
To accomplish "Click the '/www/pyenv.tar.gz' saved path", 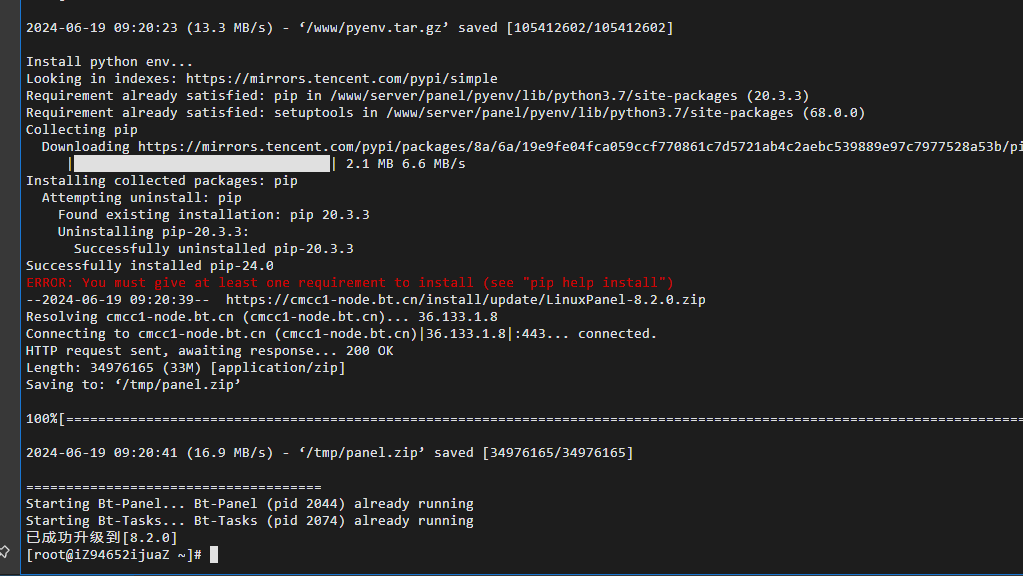I will [374, 28].
